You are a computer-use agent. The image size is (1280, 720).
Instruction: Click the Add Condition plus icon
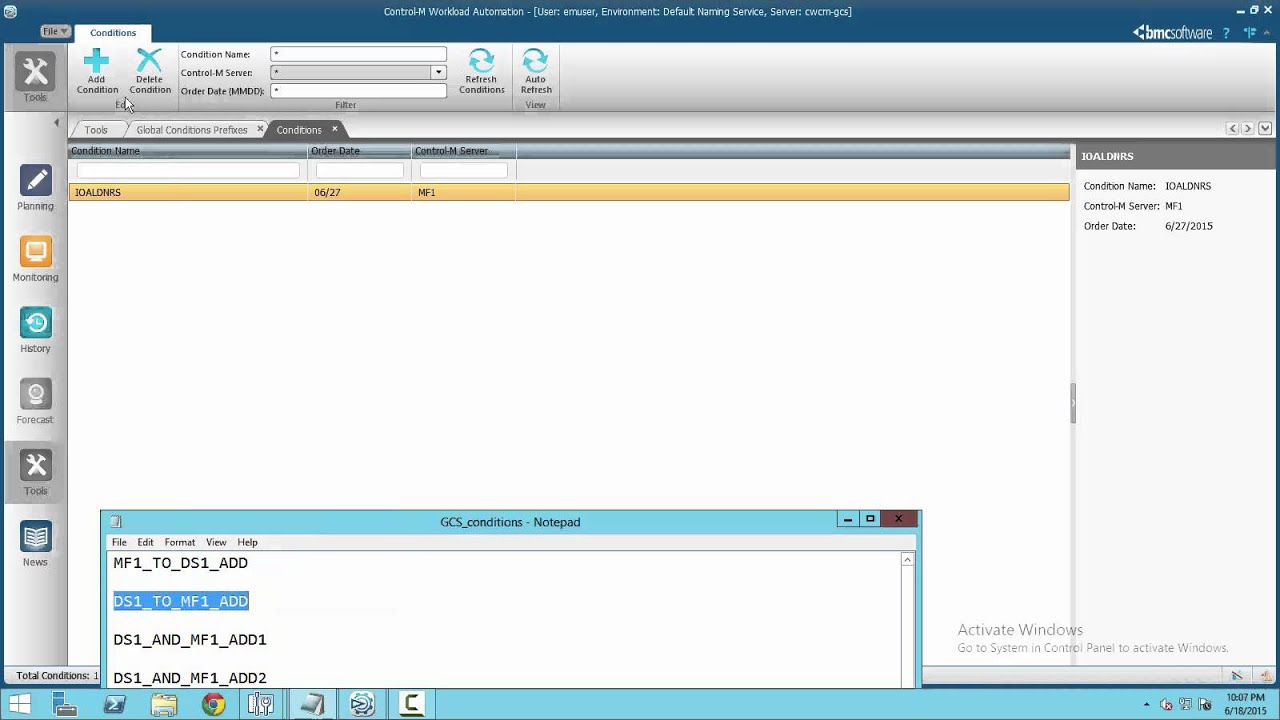click(97, 62)
